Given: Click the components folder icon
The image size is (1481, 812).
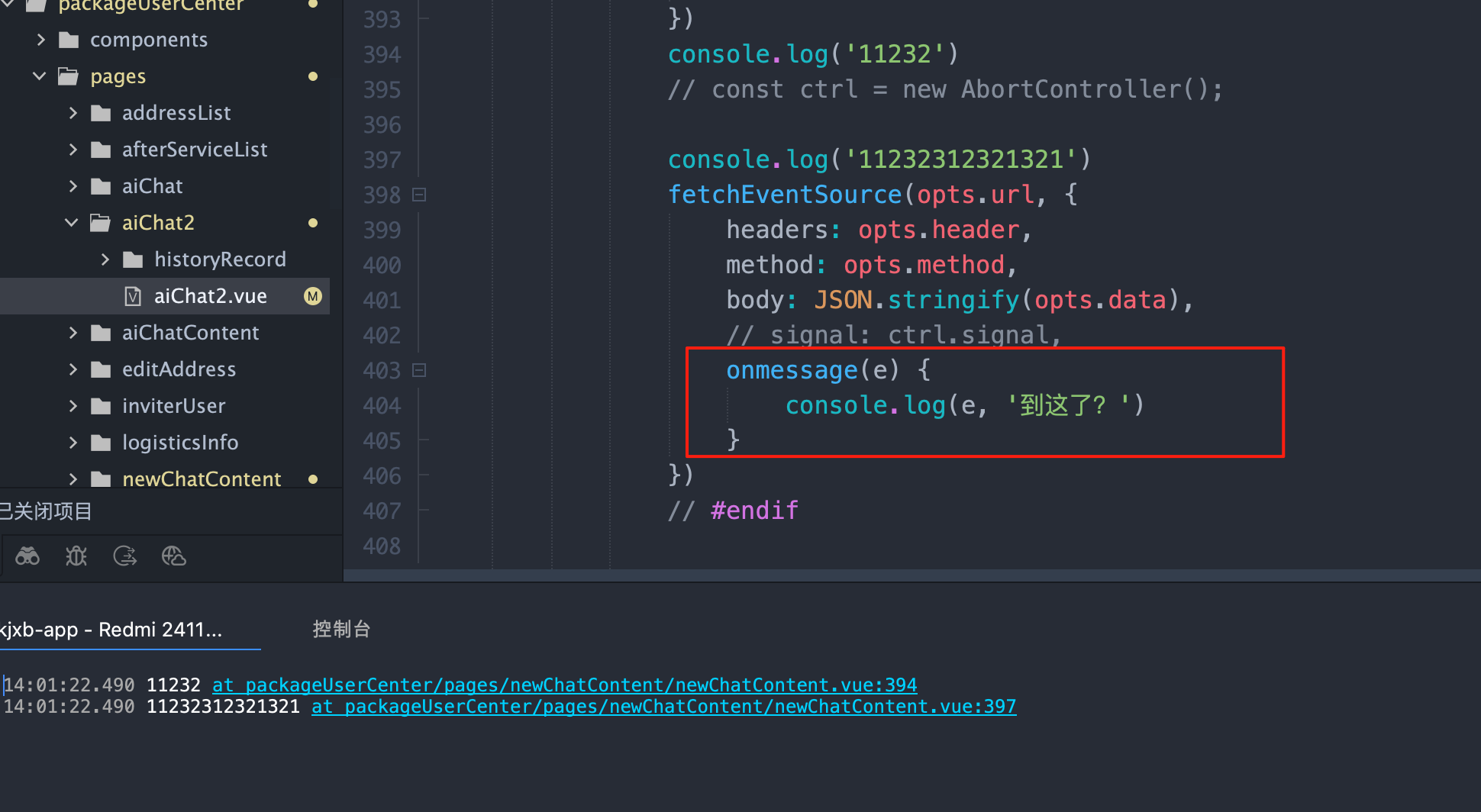Looking at the screenshot, I should pos(69,40).
